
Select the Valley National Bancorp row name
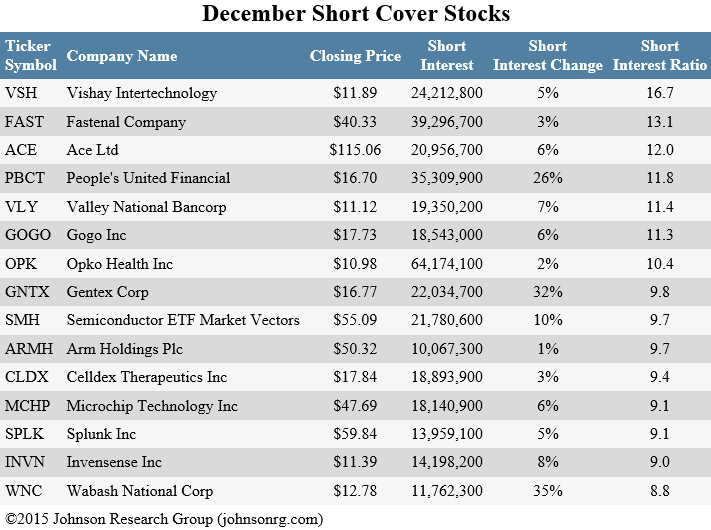click(147, 207)
